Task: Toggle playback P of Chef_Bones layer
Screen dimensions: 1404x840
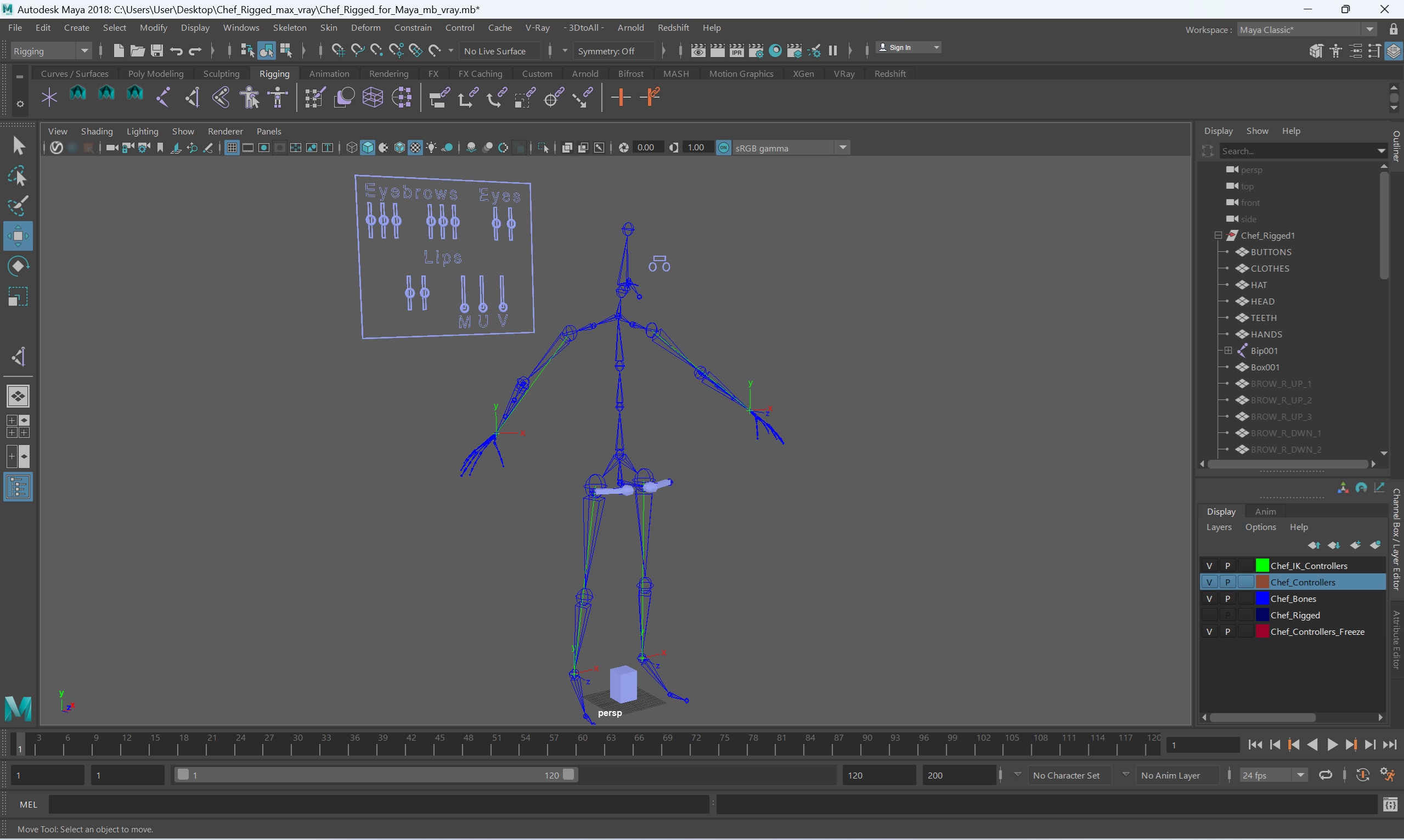Action: [x=1227, y=598]
